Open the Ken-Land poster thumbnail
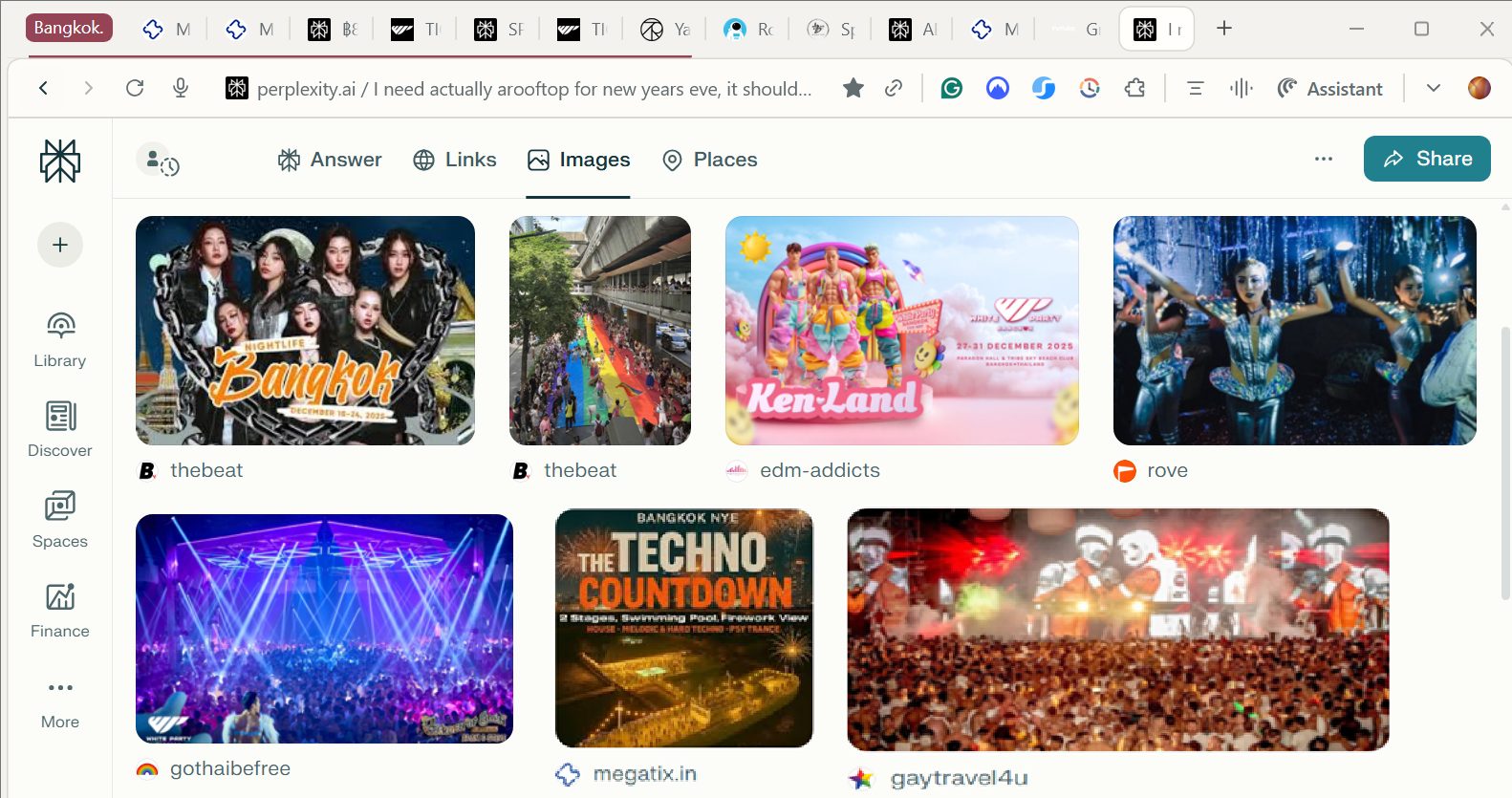The image size is (1512, 798). pos(902,331)
